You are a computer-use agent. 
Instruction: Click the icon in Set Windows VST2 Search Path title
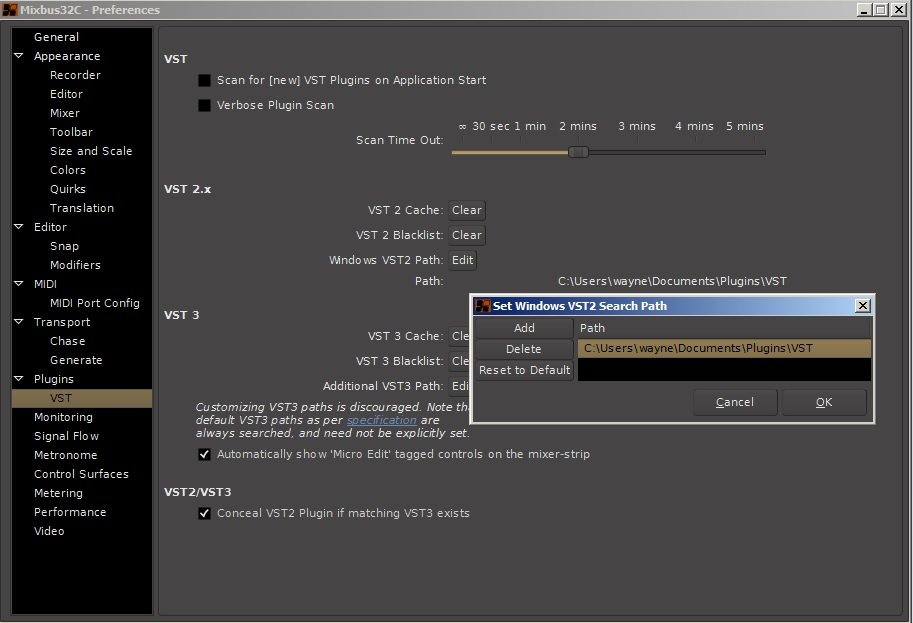483,306
